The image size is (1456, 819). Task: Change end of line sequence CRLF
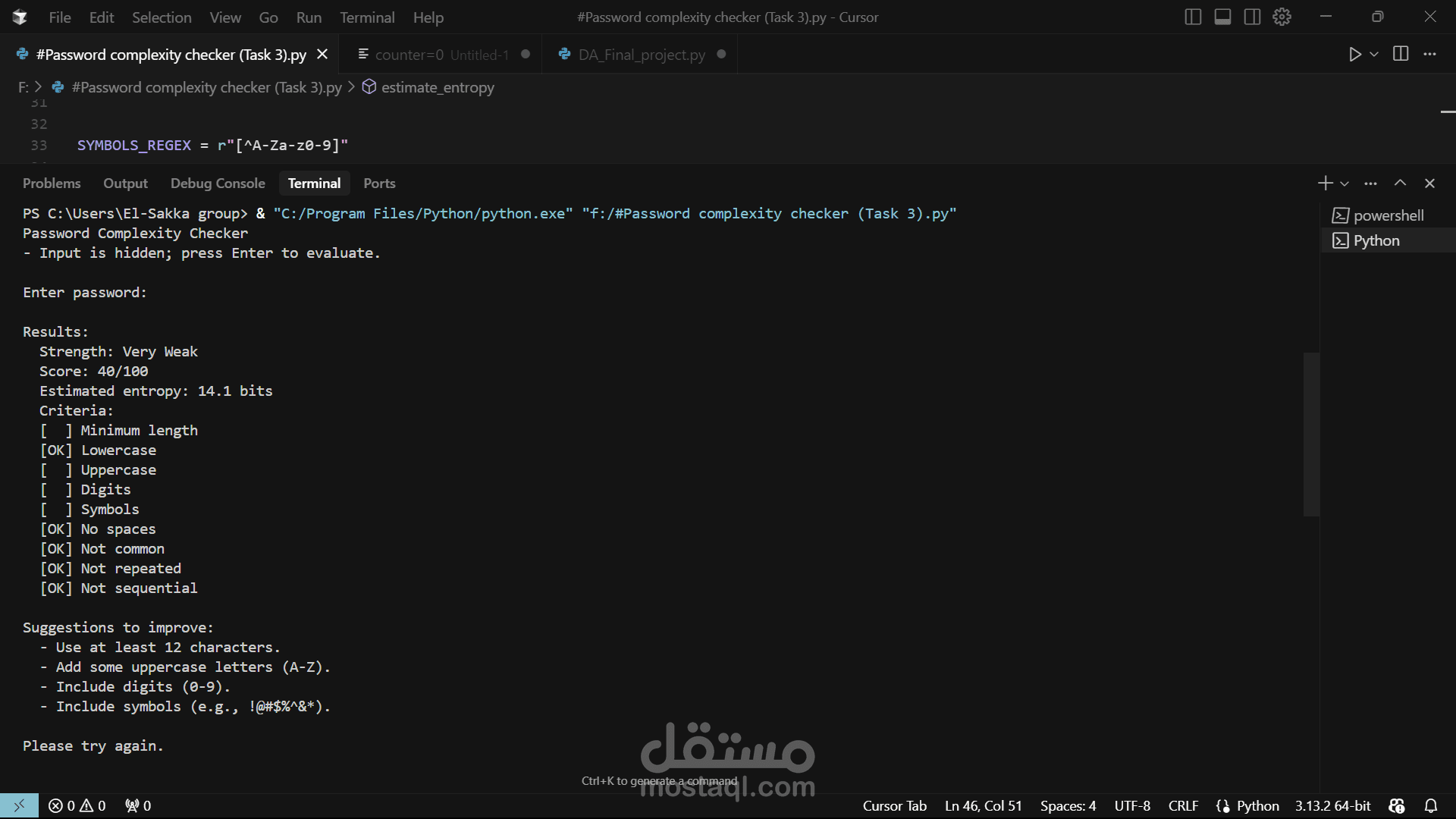click(1183, 805)
